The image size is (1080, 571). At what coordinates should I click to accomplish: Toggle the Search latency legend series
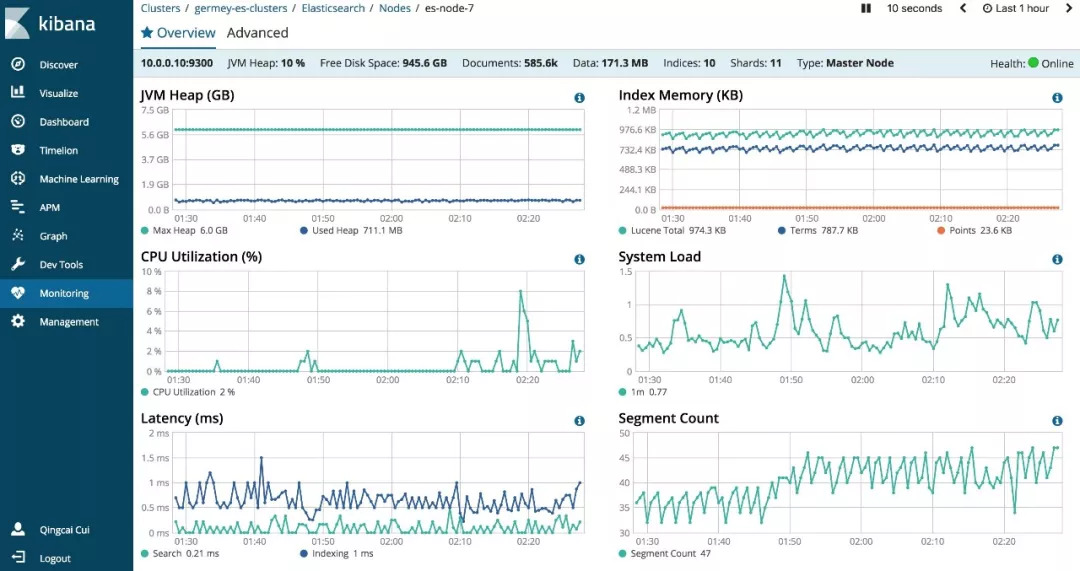(180, 553)
